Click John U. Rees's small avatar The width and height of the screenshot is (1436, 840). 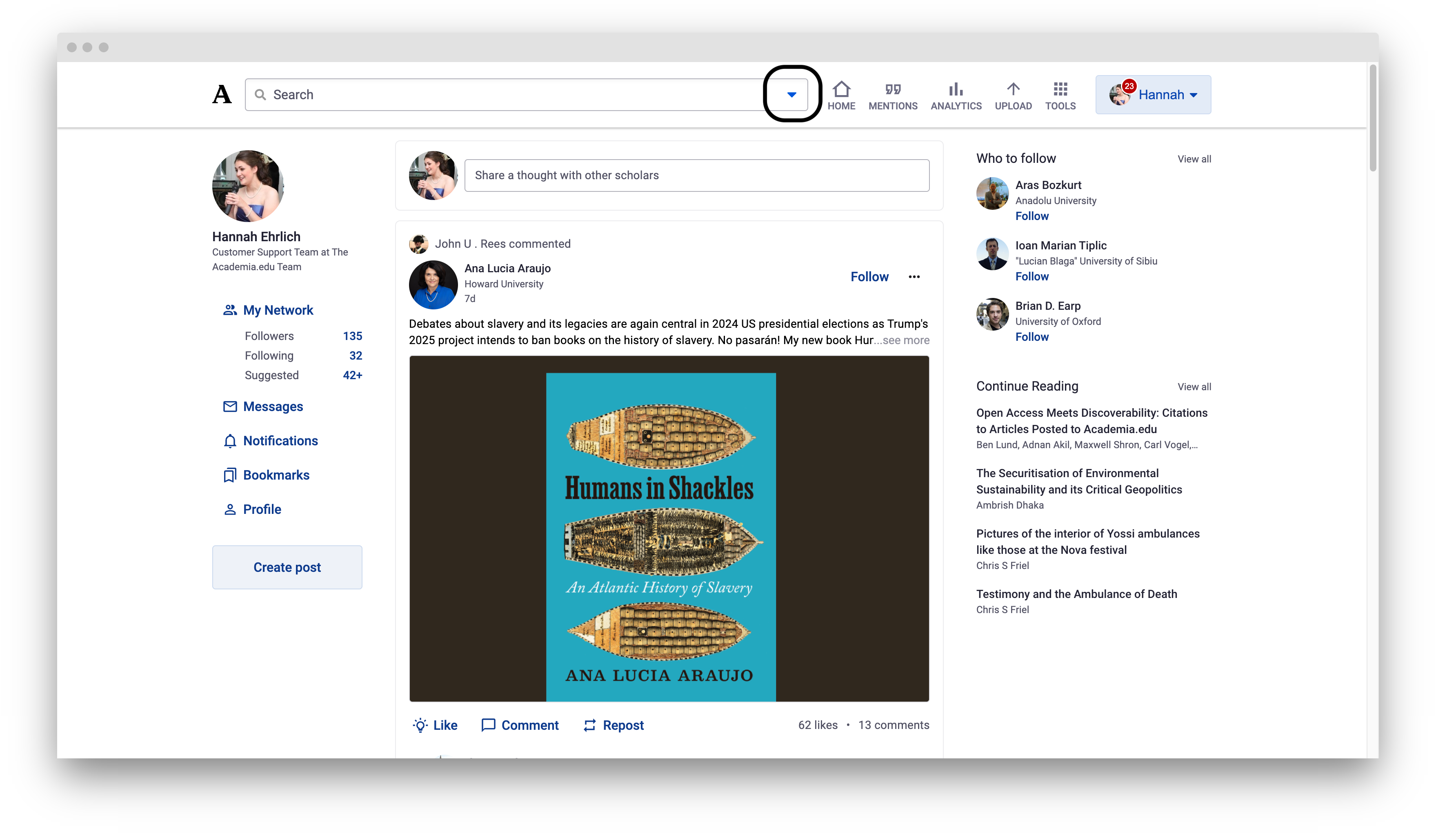tap(419, 244)
